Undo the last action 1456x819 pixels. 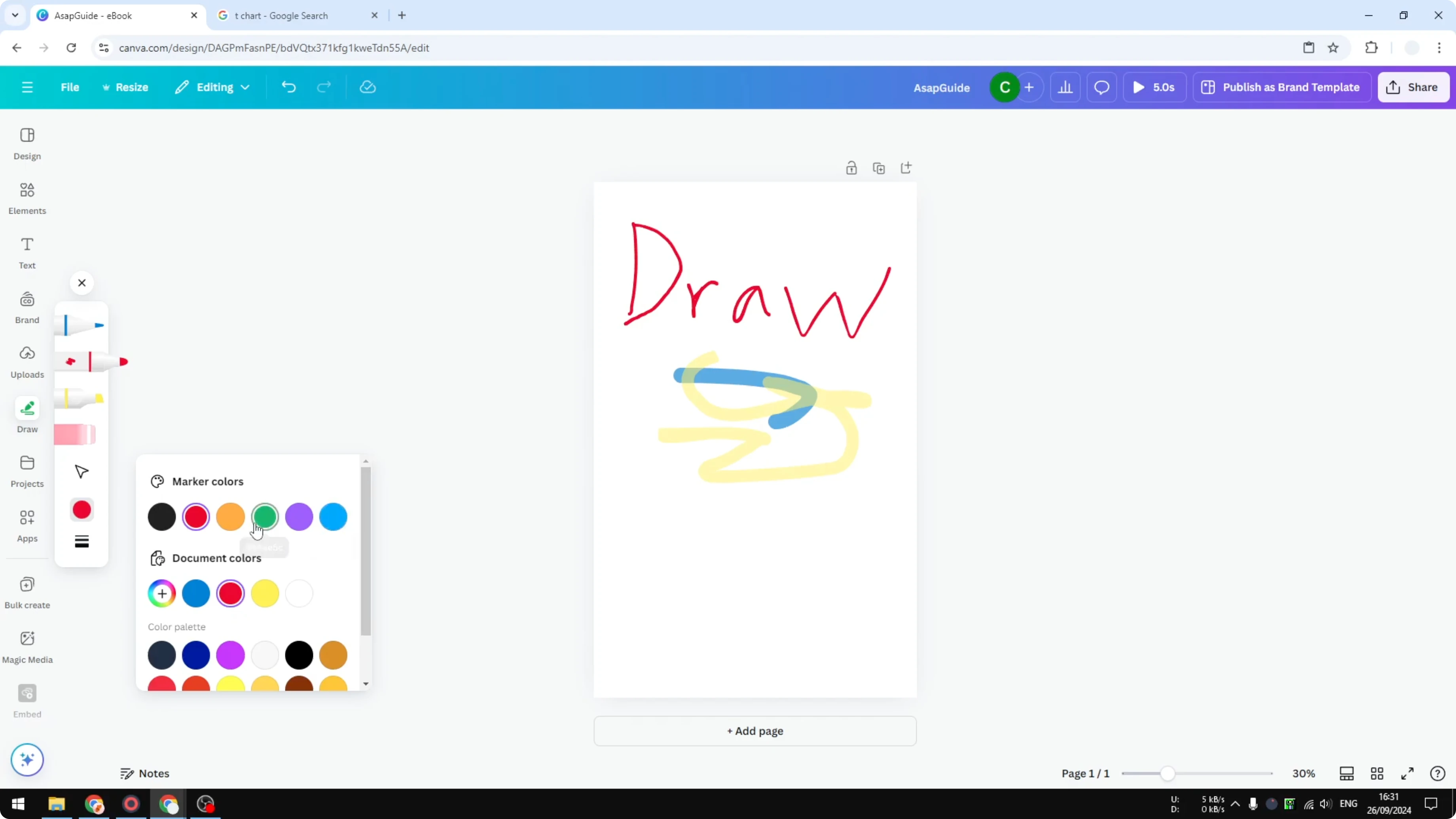click(289, 87)
